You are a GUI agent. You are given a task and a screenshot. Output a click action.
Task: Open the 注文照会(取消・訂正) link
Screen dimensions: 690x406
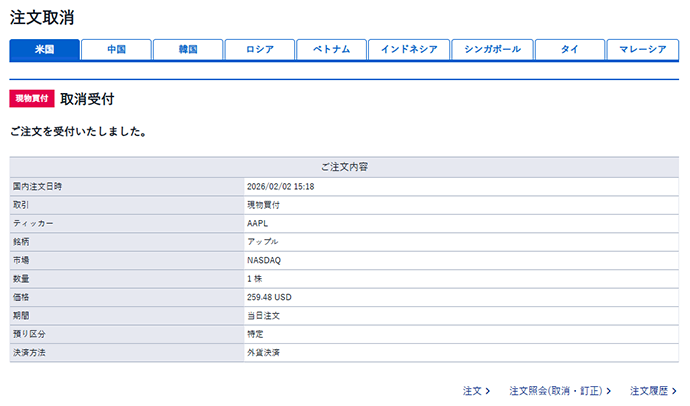(x=558, y=390)
